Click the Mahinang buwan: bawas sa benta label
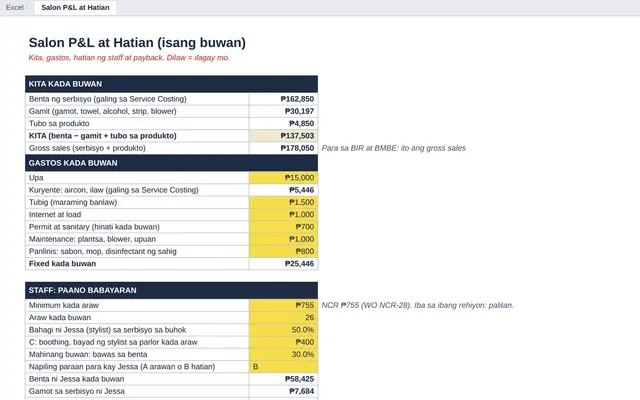640x400 pixels. pos(137,354)
